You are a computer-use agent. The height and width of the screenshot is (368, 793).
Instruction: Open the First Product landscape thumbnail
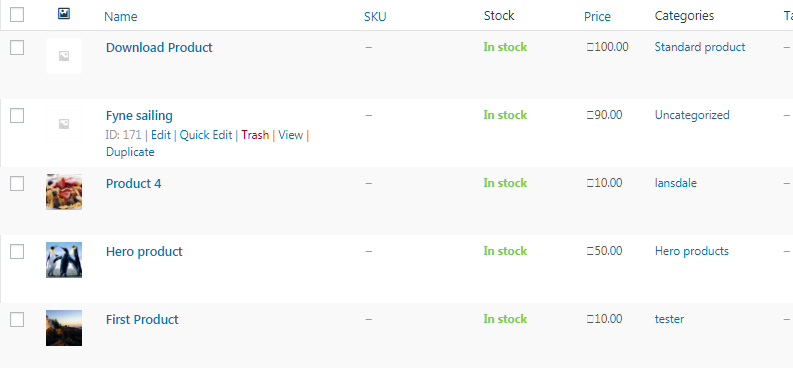[x=64, y=328]
